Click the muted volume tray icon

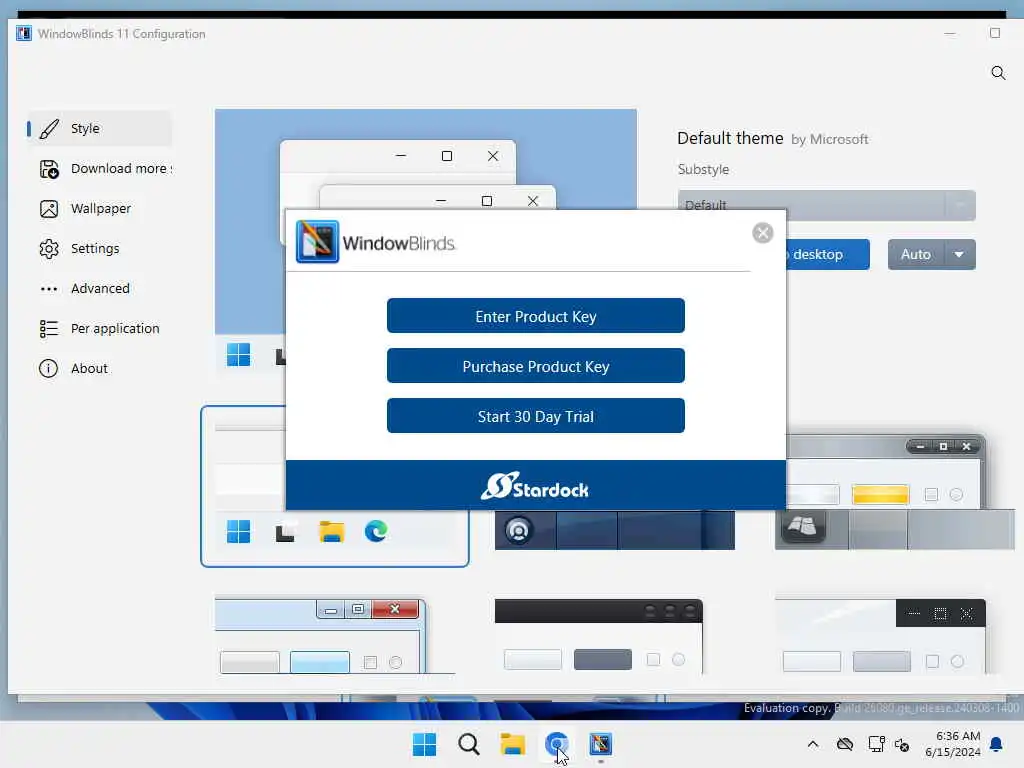[903, 744]
